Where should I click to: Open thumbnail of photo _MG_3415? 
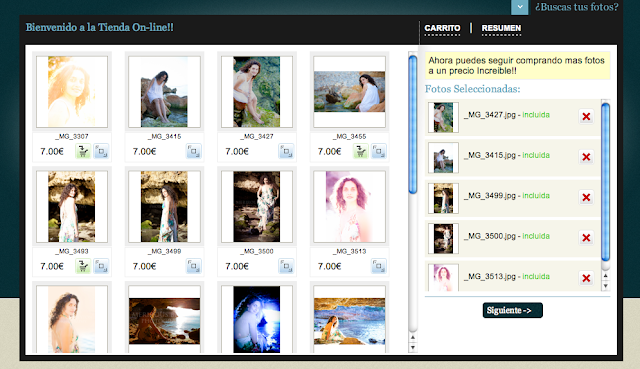coord(164,92)
